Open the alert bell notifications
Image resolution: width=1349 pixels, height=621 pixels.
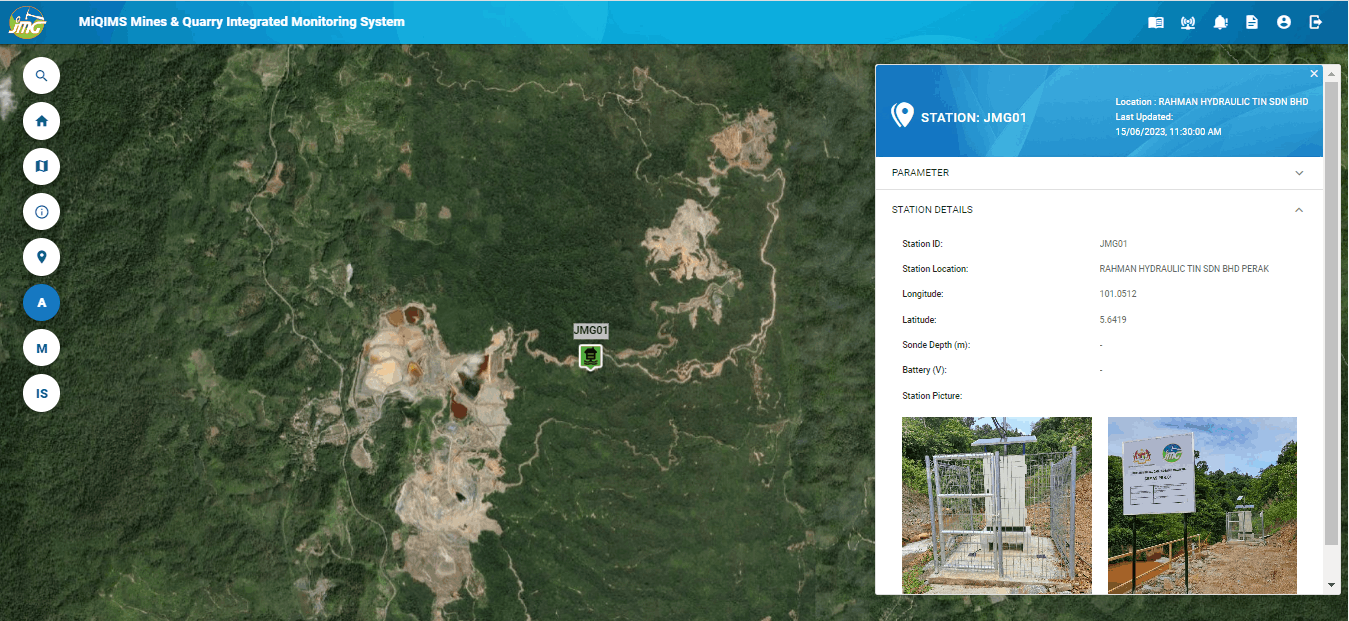pos(1220,22)
